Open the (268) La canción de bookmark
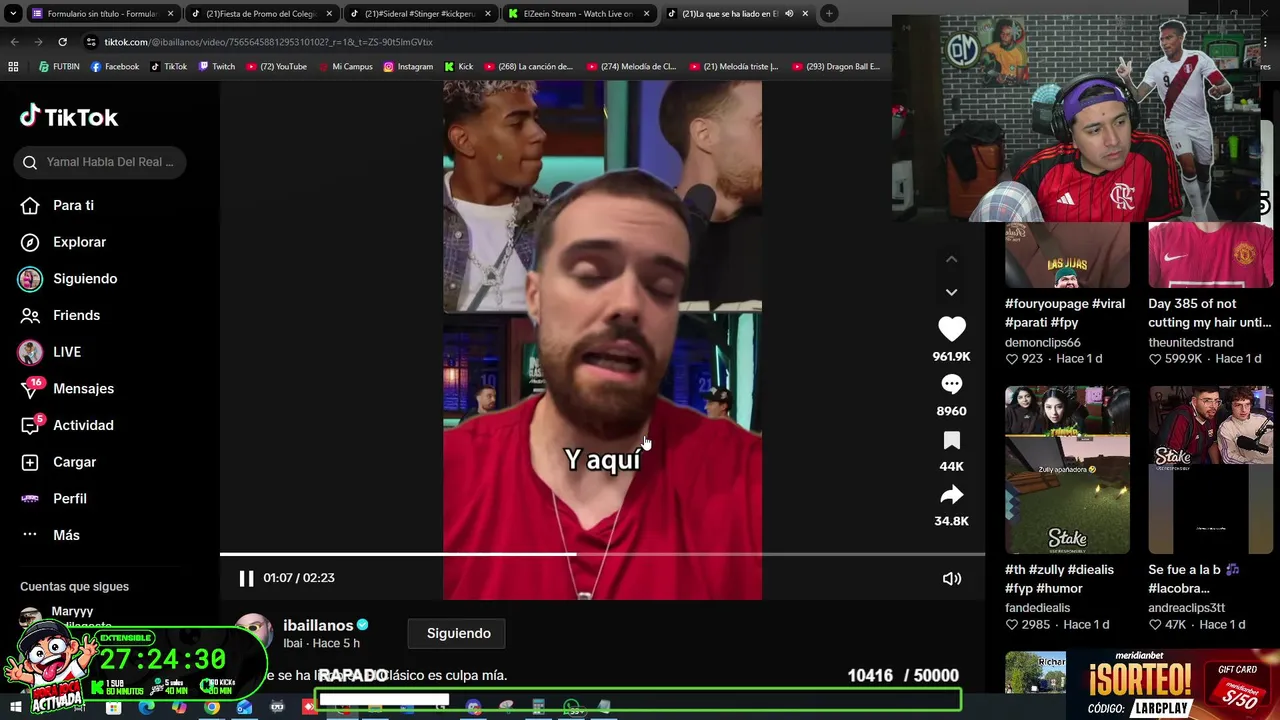Viewport: 1280px width, 720px height. [x=528, y=67]
